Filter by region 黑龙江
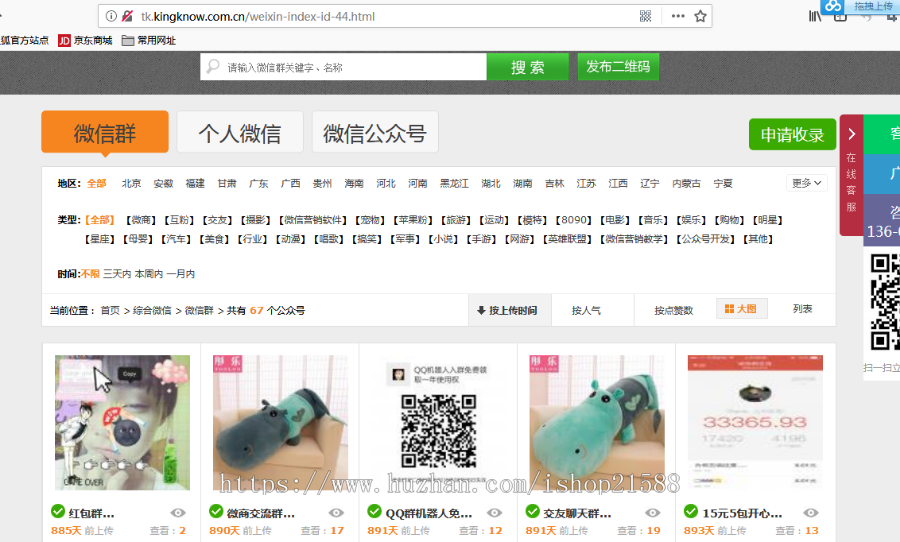 click(x=454, y=183)
